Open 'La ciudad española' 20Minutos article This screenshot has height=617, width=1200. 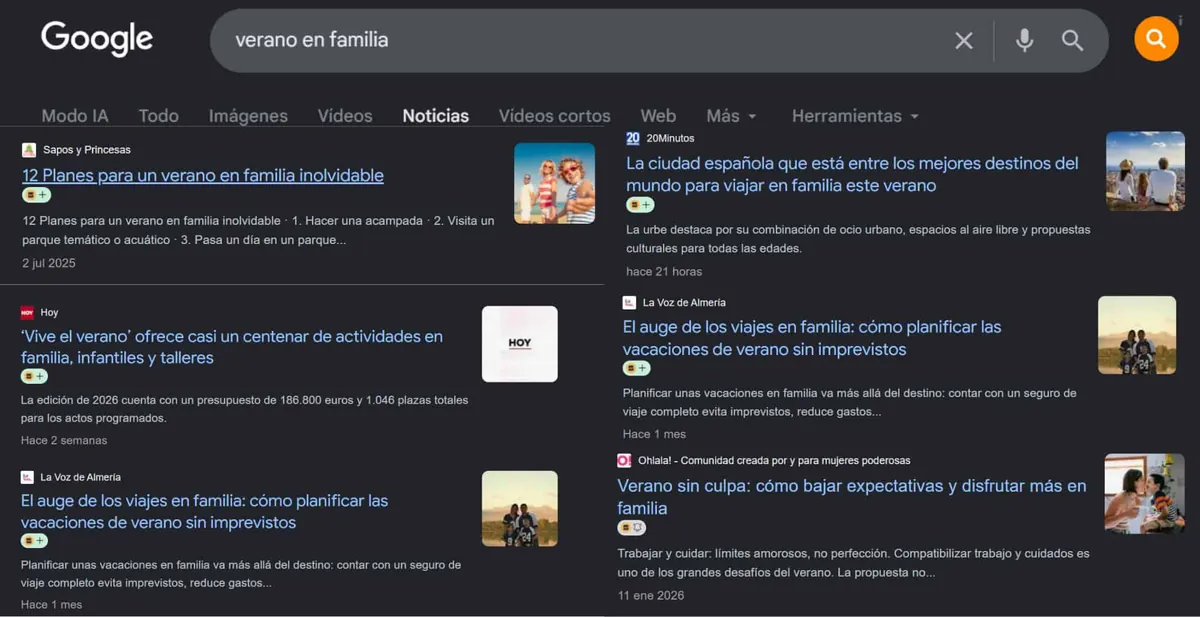tap(852, 174)
